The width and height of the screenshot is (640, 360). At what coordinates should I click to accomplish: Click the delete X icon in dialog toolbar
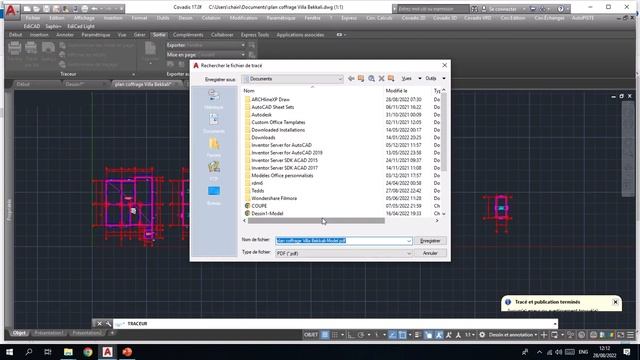pos(381,78)
